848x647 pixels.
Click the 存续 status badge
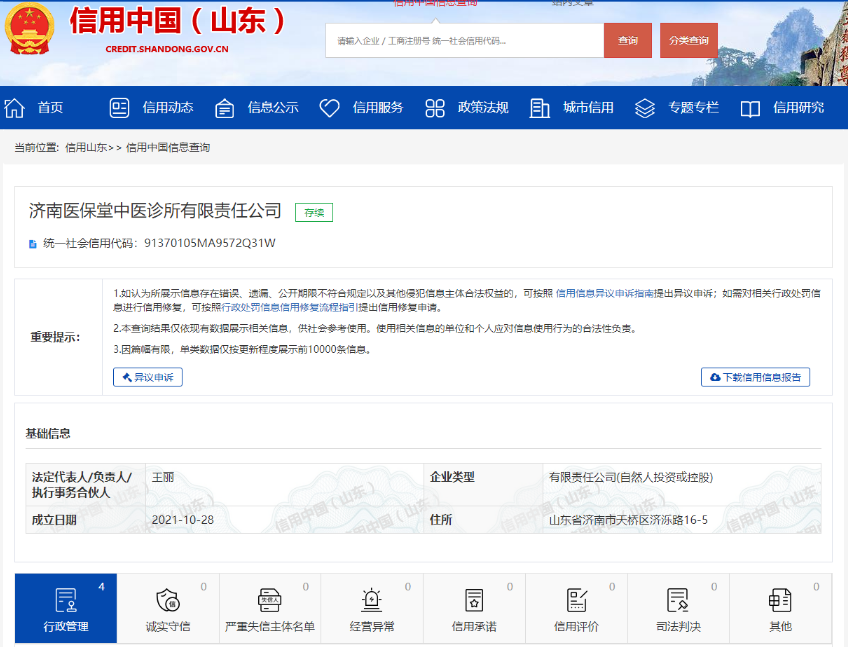click(314, 213)
